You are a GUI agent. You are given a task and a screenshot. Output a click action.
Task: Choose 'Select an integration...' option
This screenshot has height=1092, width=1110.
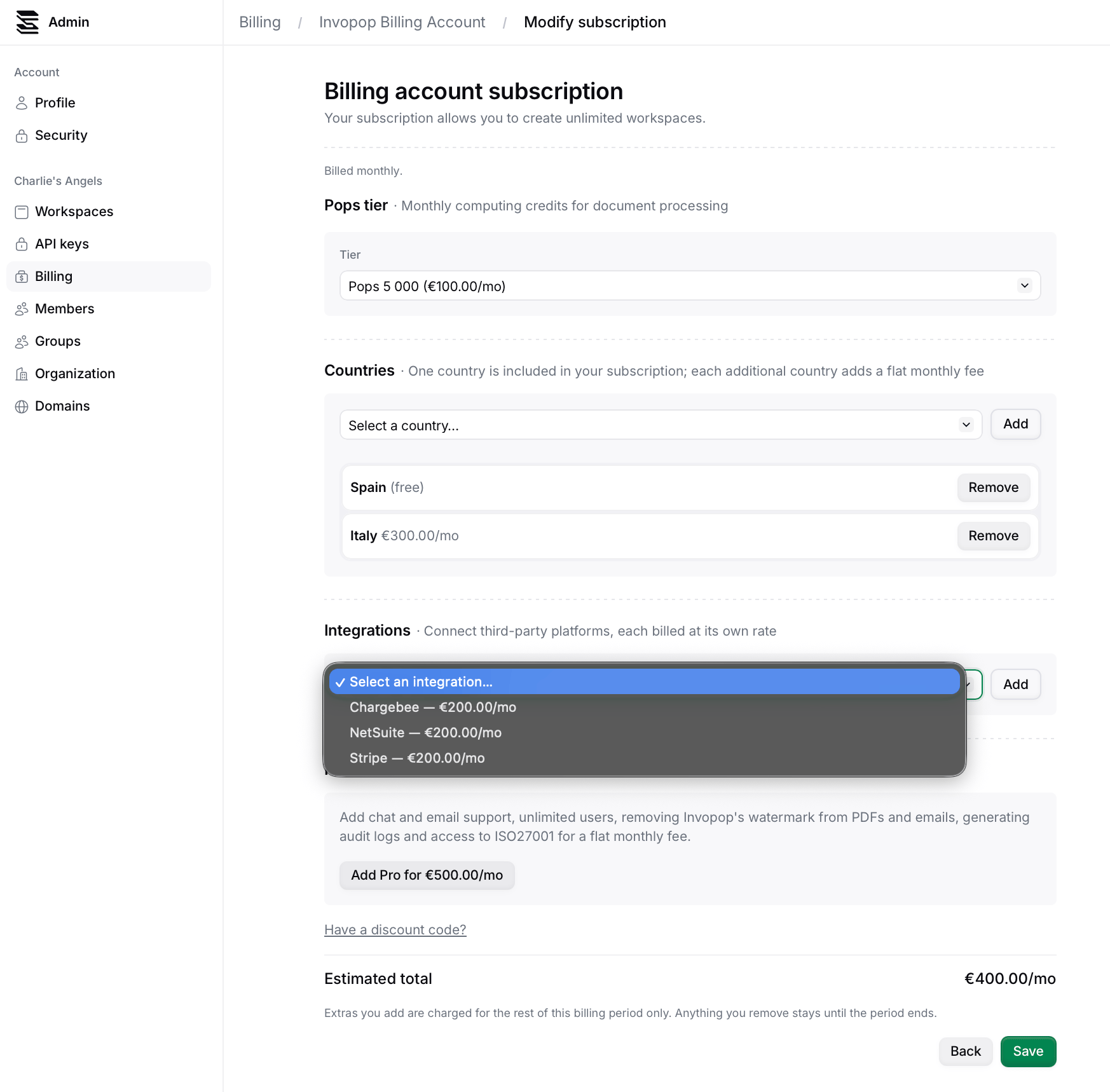point(644,681)
